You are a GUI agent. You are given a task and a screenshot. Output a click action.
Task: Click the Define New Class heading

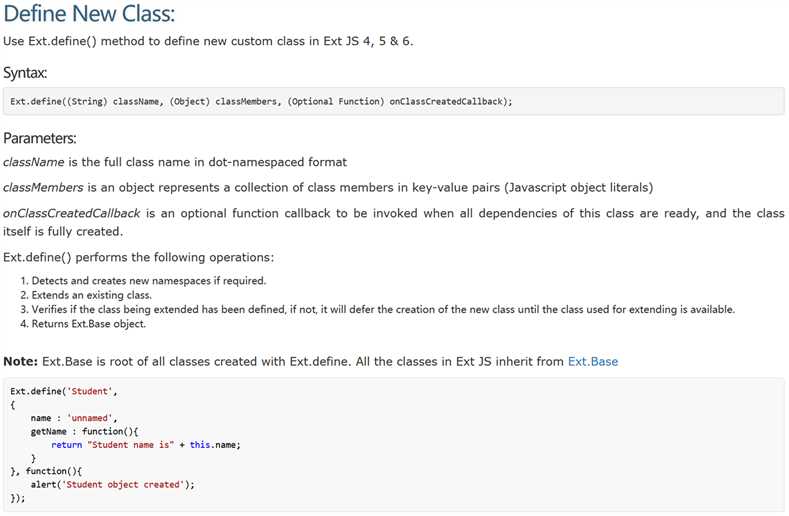tap(89, 13)
